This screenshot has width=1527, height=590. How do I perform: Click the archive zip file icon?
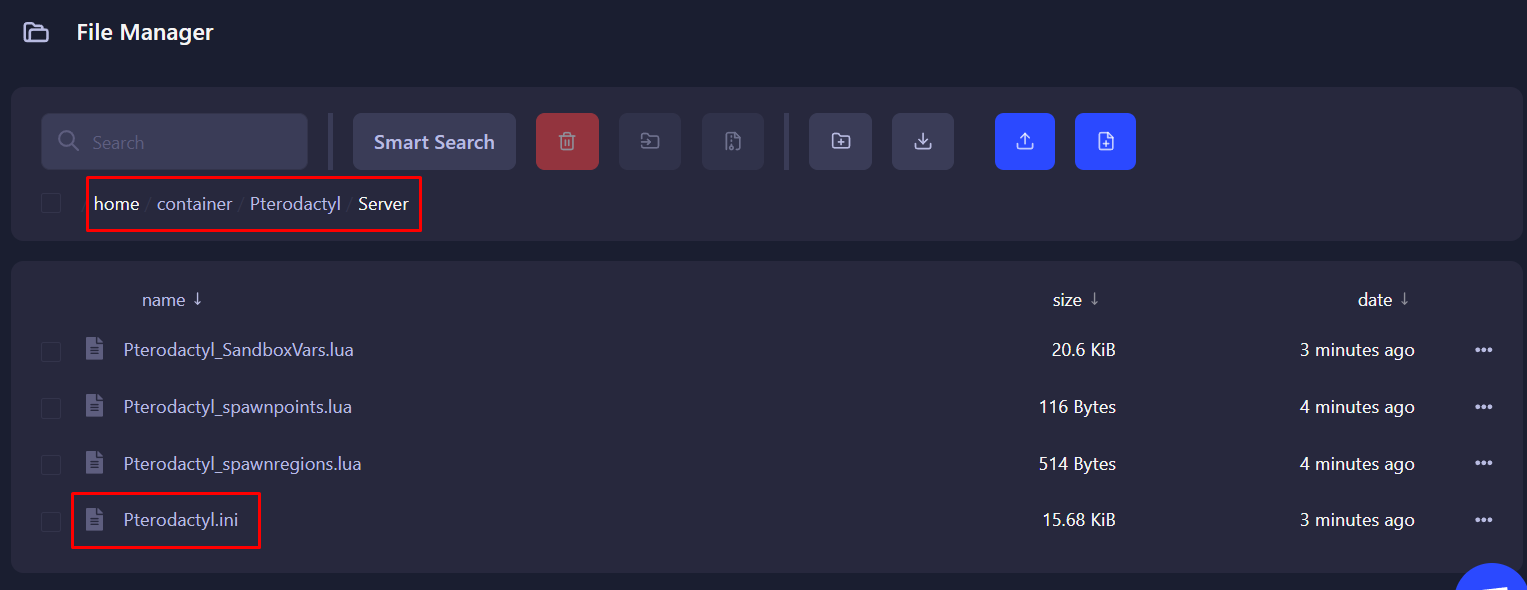[732, 142]
